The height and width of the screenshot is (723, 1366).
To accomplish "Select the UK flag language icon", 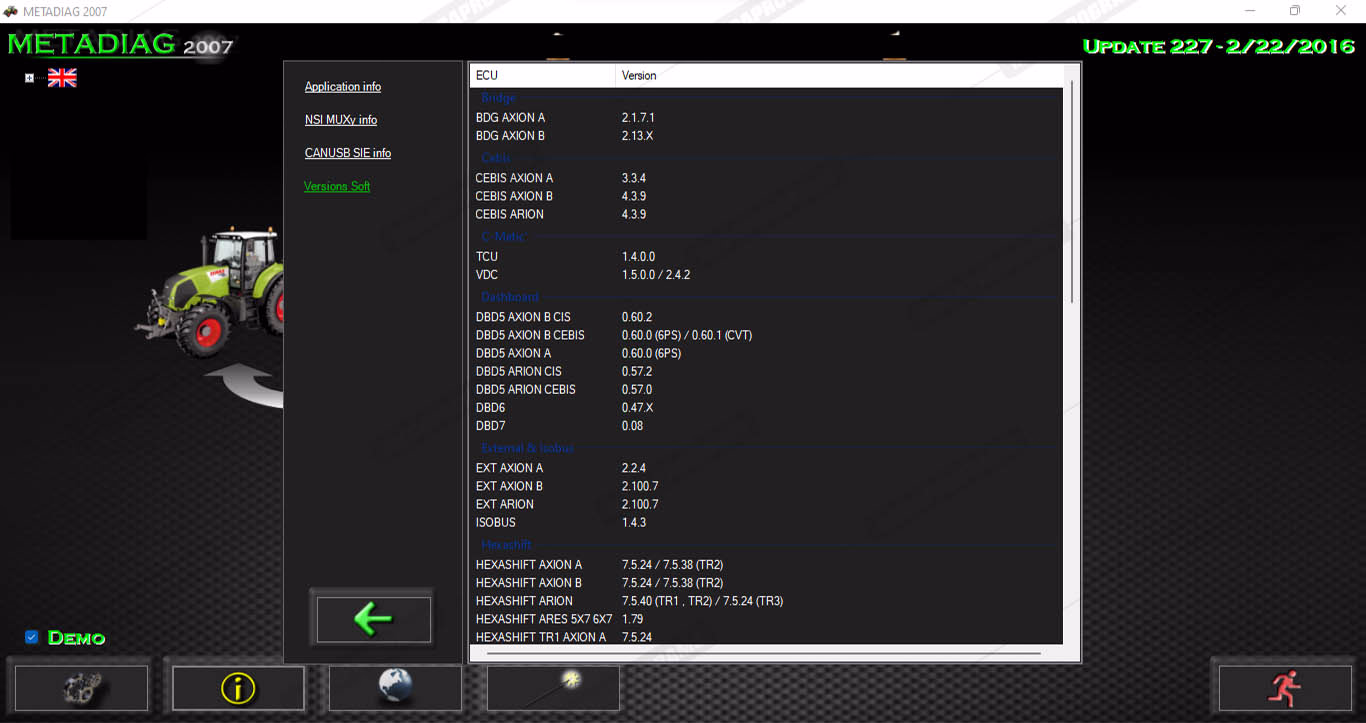I will point(62,78).
